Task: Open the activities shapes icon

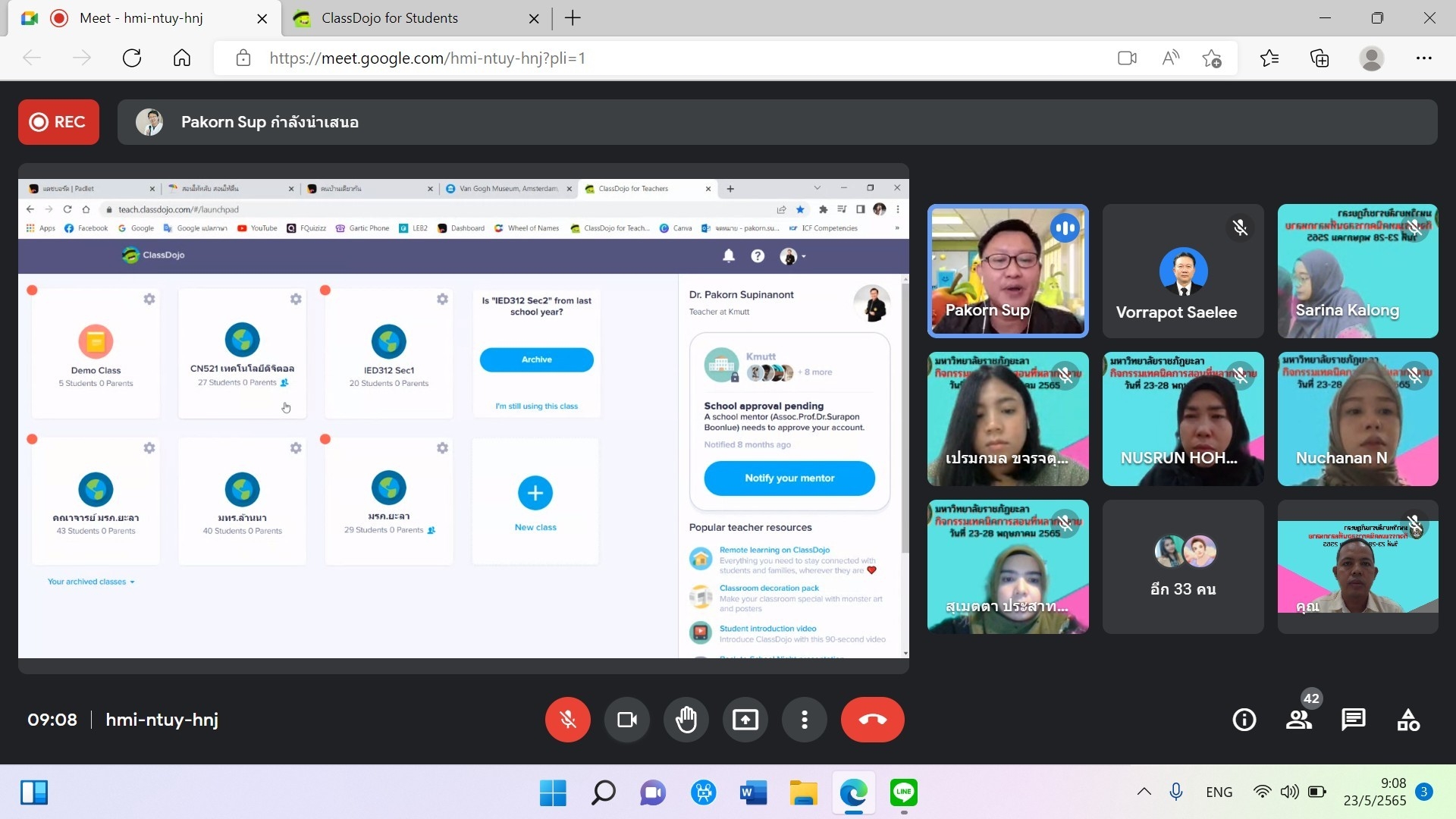Action: tap(1407, 719)
